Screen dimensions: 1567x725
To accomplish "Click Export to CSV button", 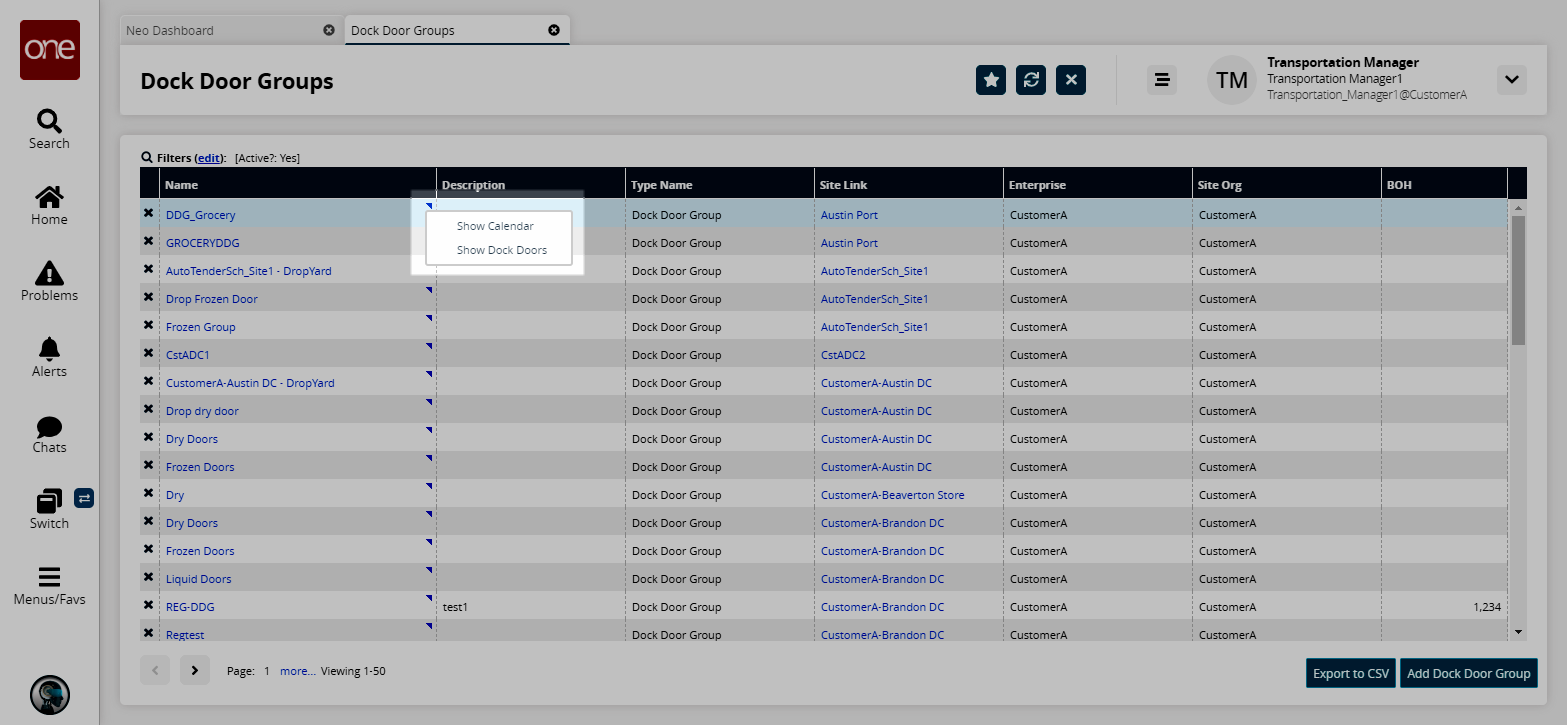I will click(x=1350, y=673).
